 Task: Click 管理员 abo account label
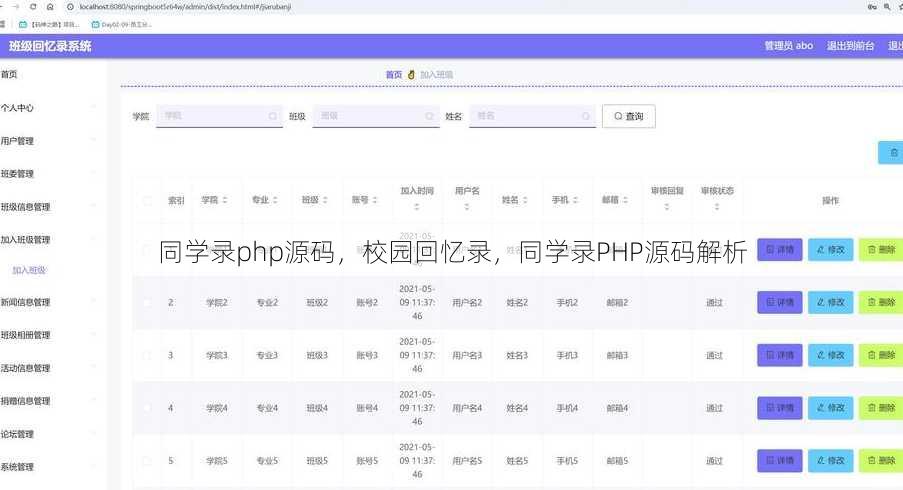pos(788,46)
